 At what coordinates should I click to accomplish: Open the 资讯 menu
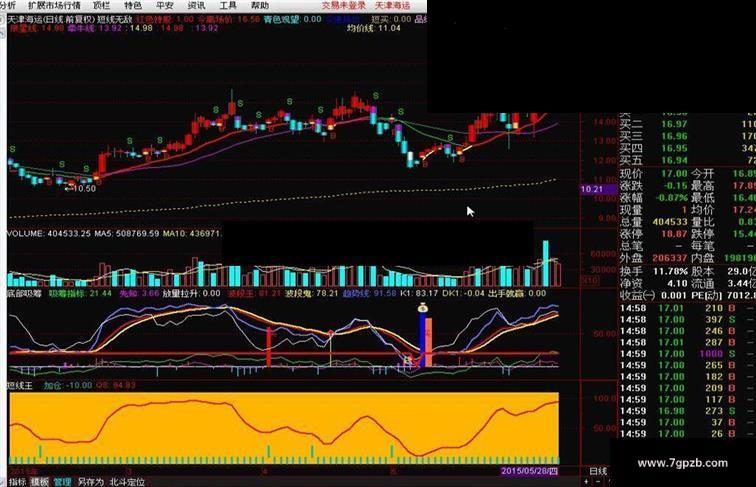(196, 5)
